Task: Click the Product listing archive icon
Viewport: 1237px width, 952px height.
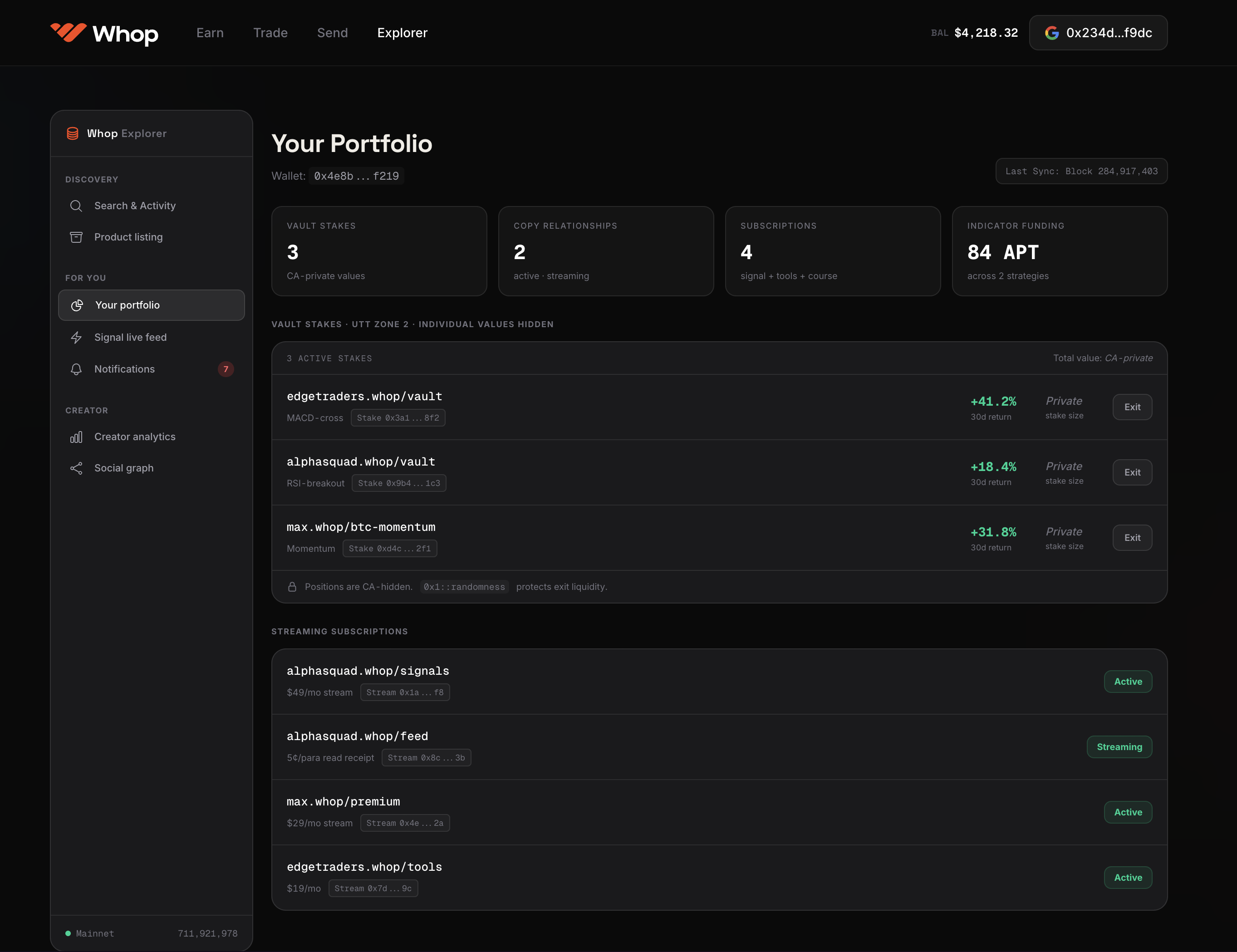Action: tap(76, 237)
